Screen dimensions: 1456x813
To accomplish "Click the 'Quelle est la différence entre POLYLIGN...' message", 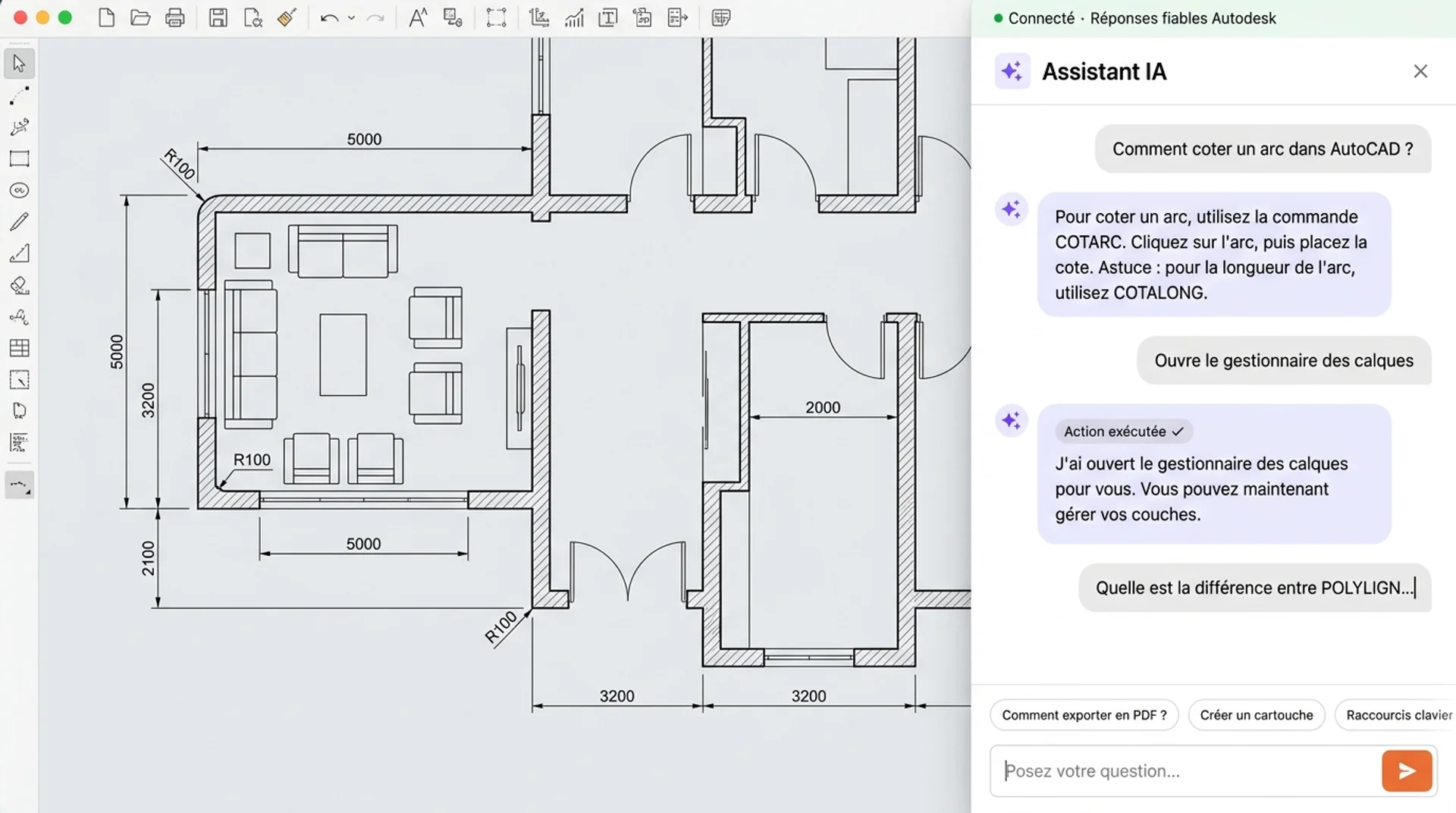I will coord(1255,588).
